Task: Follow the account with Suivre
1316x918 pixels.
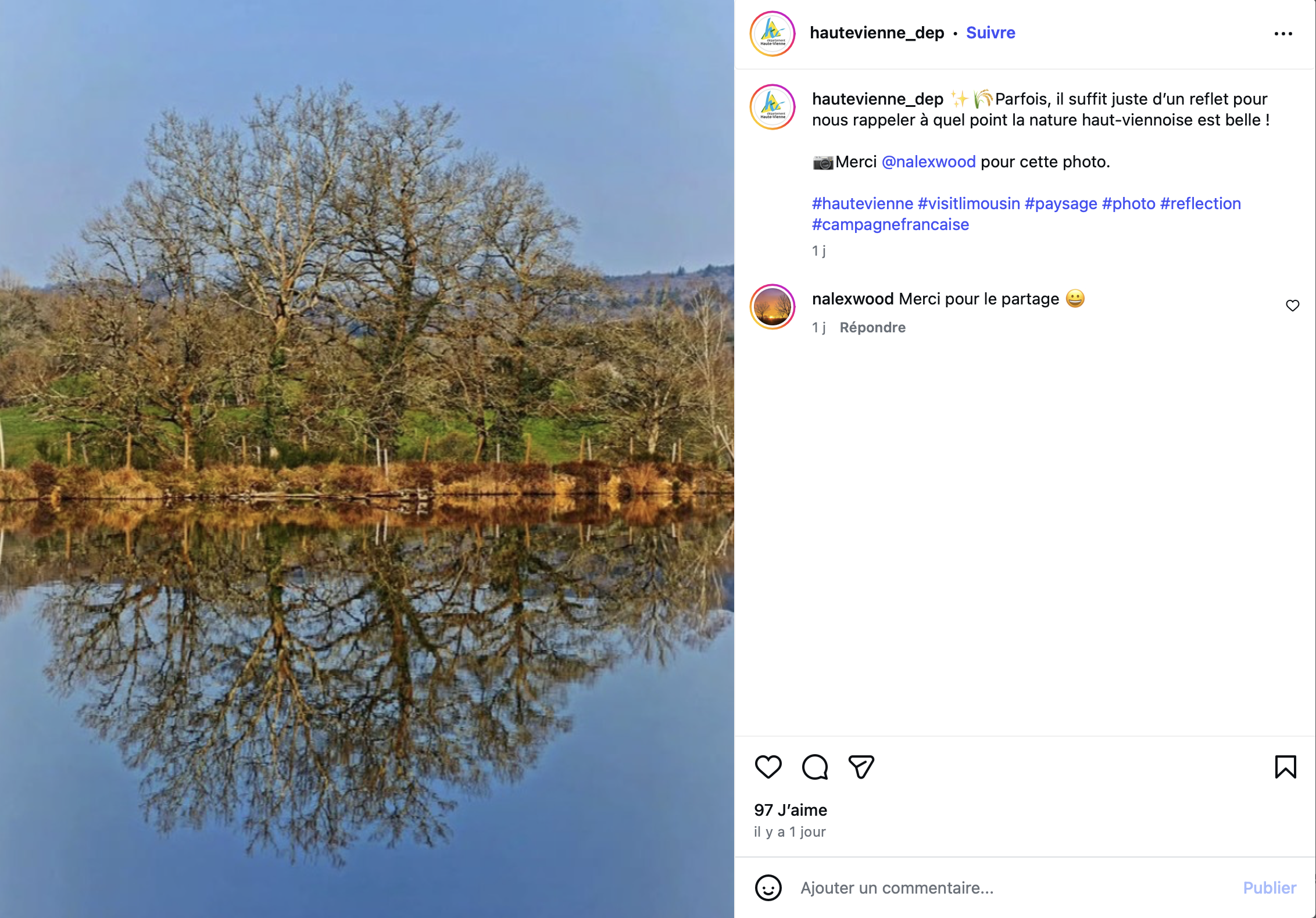Action: 990,33
